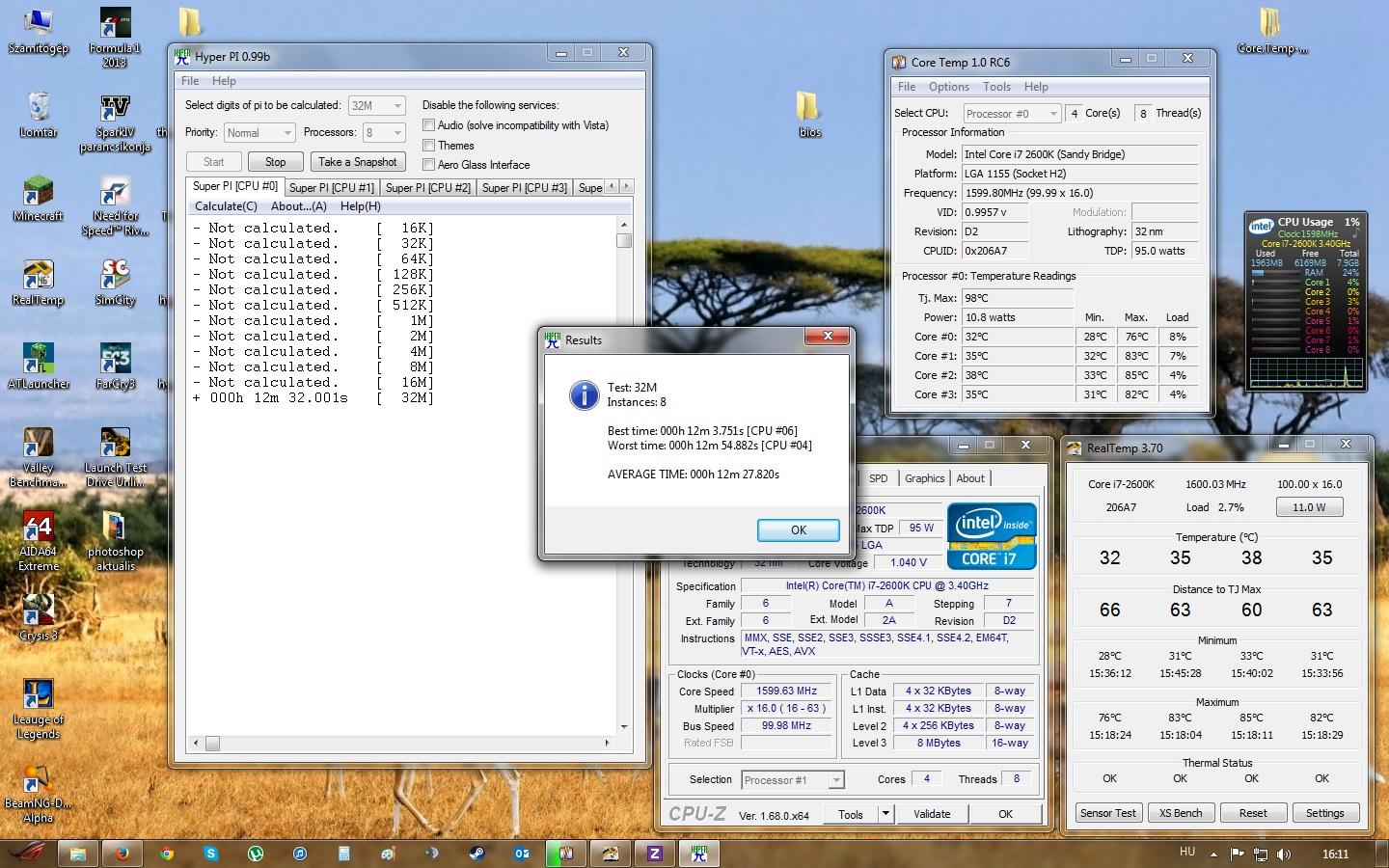Click OK in the Results dialog
Screen dimensions: 1389x868
[x=799, y=529]
